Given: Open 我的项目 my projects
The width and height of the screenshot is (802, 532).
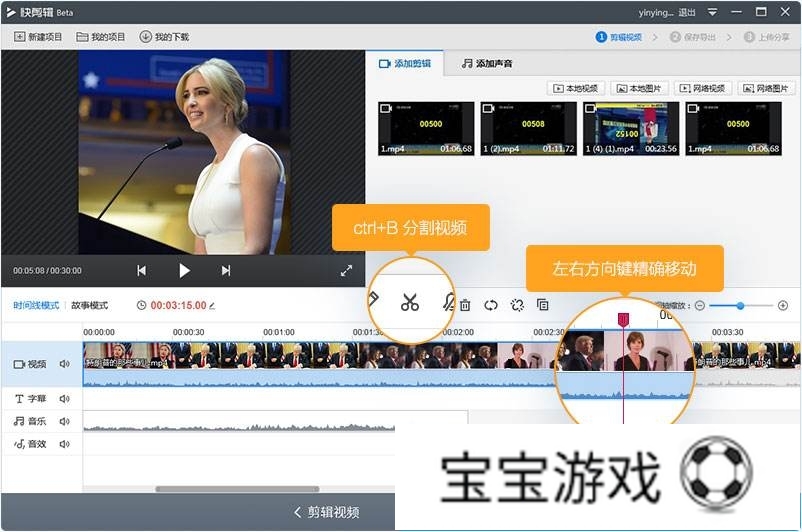Looking at the screenshot, I should (x=101, y=37).
